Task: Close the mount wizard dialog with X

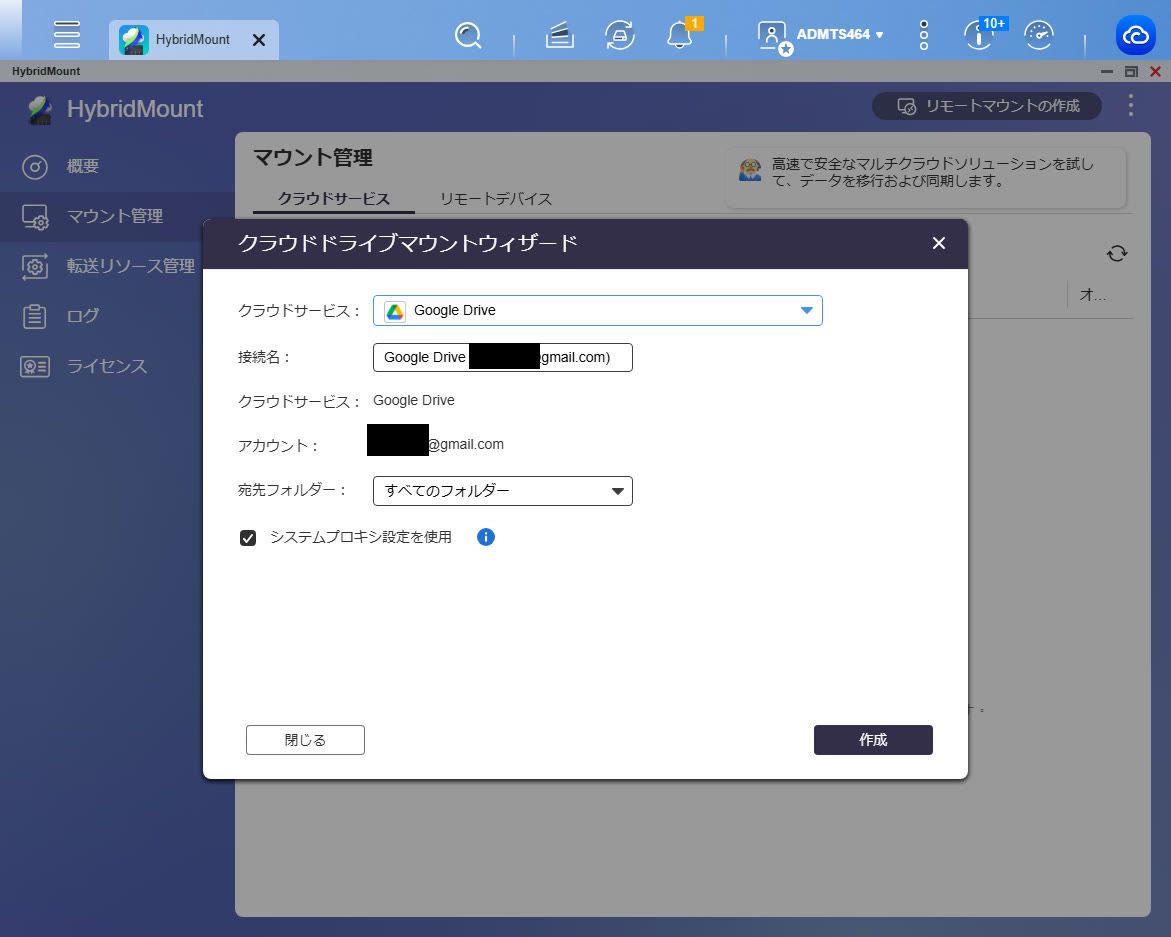Action: tap(938, 243)
